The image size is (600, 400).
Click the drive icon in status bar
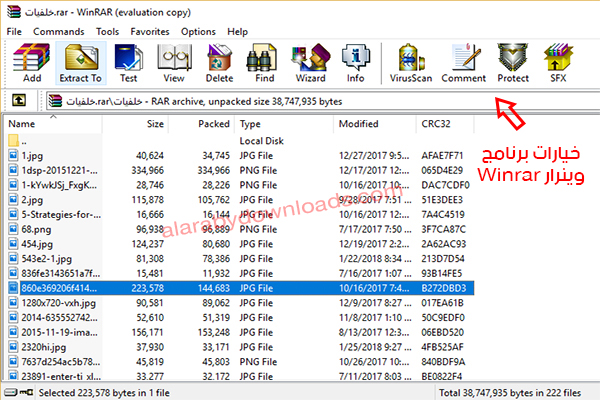(x=11, y=392)
